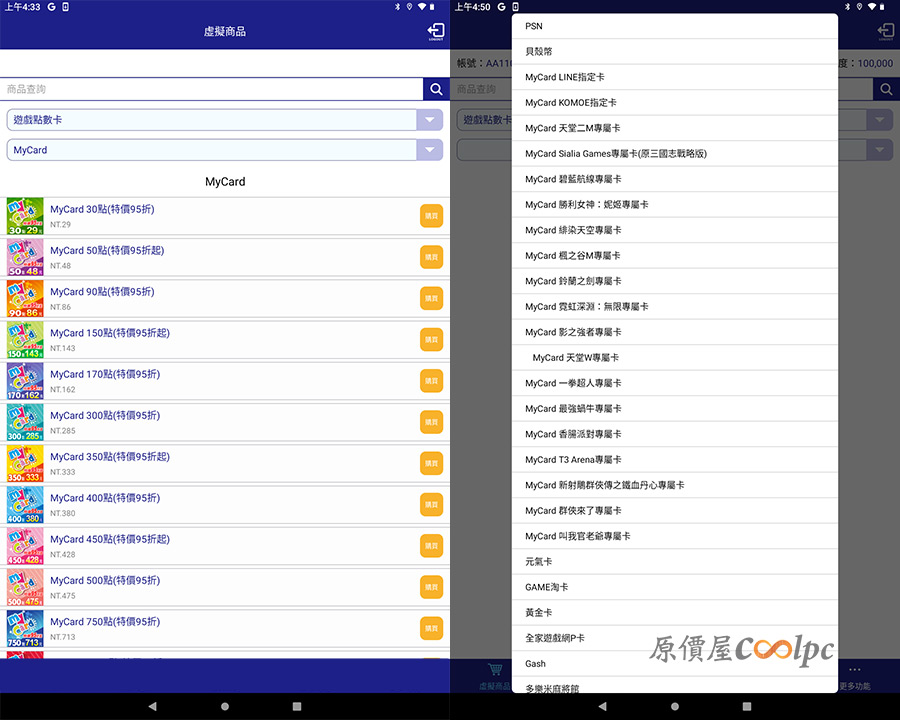Image resolution: width=900 pixels, height=720 pixels.
Task: Choose MyCard 叫我官老爺專屬卡 option
Action: pyautogui.click(x=674, y=536)
